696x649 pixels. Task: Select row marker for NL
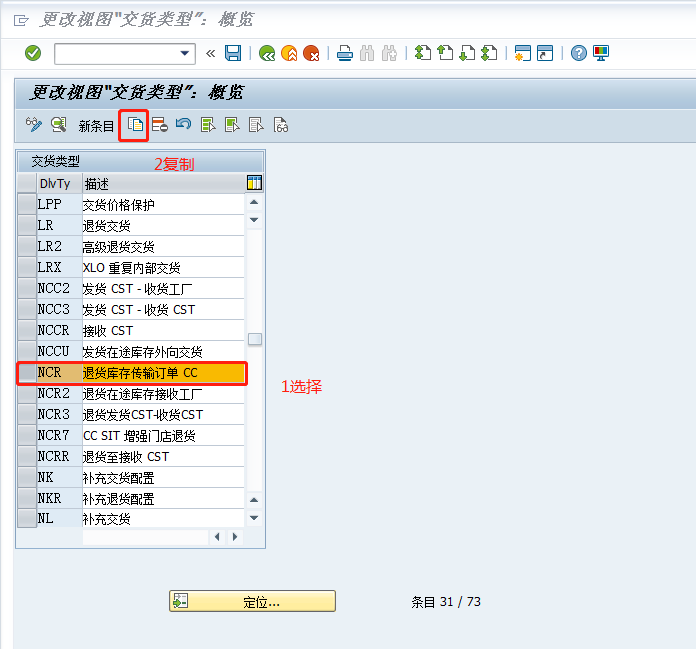click(28, 518)
